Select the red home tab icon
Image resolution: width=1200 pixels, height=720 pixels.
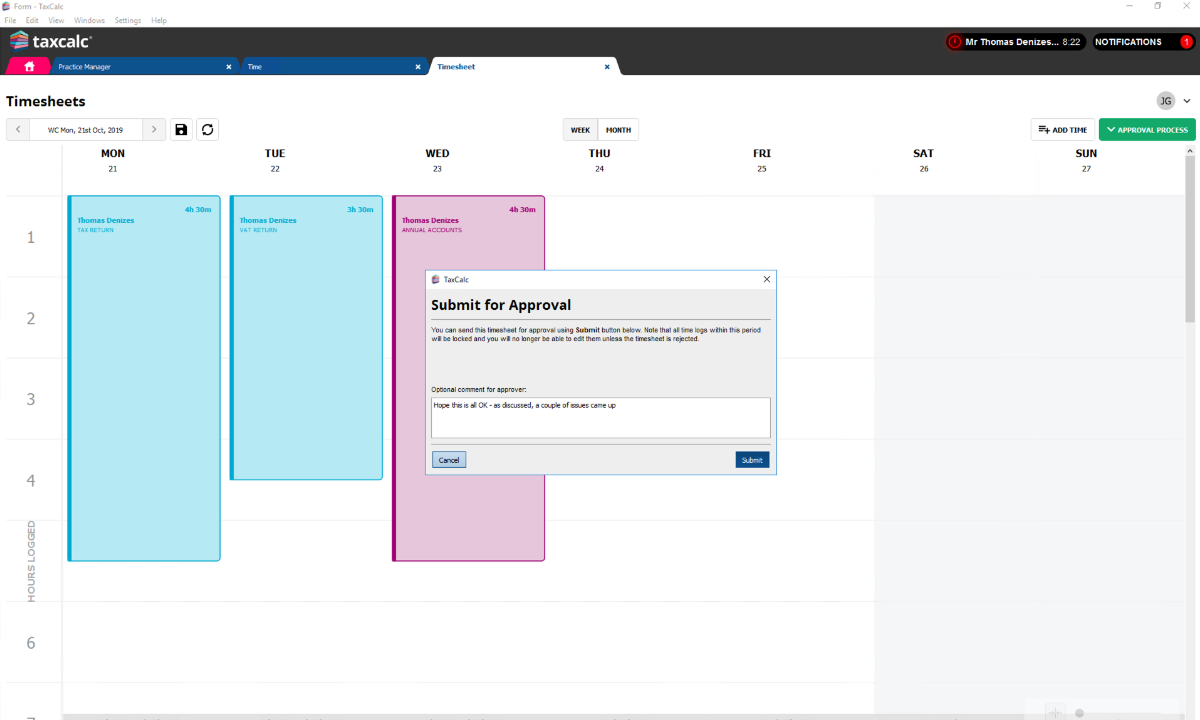[x=28, y=66]
